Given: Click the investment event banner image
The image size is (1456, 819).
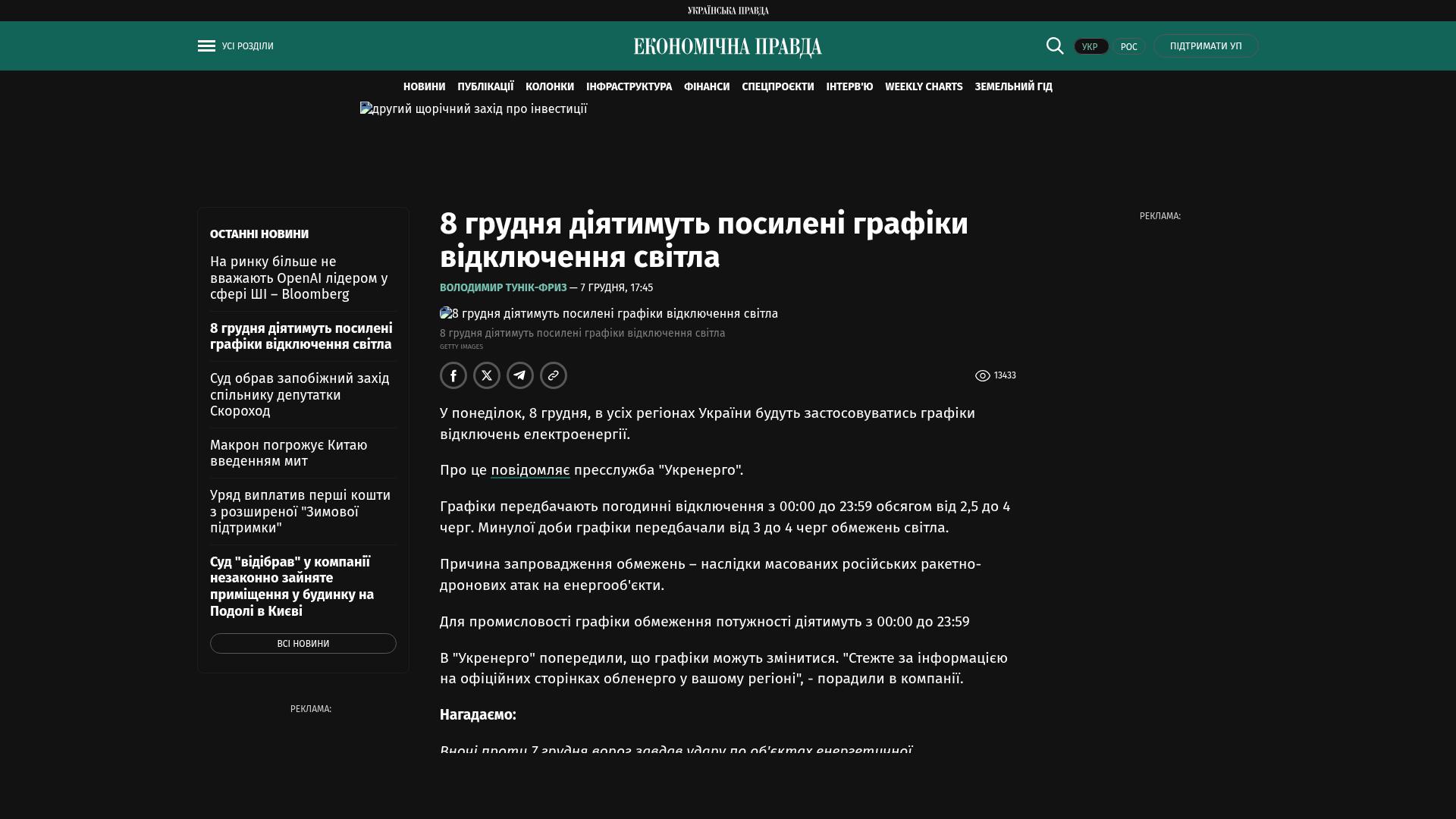Looking at the screenshot, I should [473, 109].
